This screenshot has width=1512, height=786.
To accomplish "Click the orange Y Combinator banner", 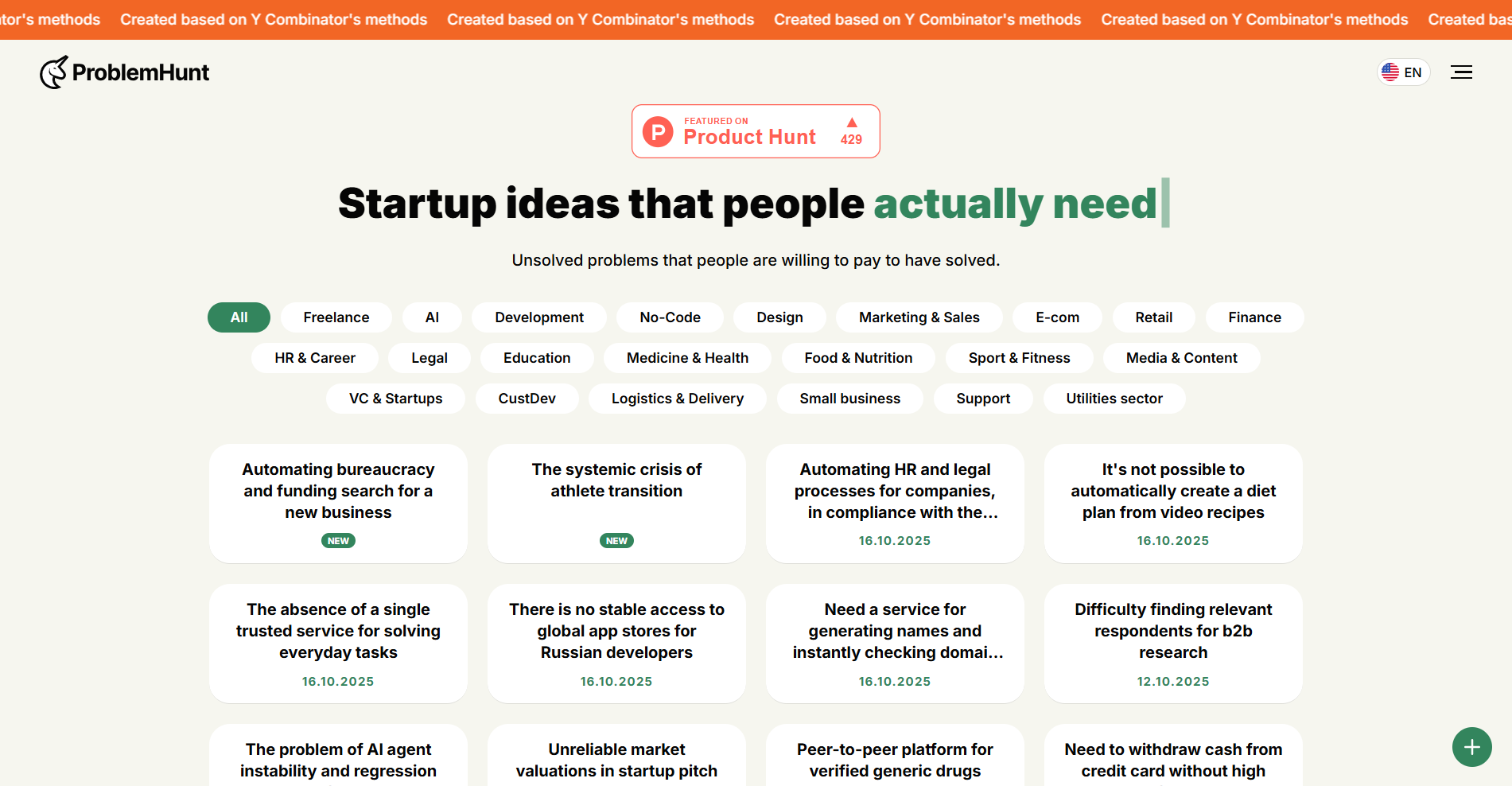I will [x=756, y=19].
